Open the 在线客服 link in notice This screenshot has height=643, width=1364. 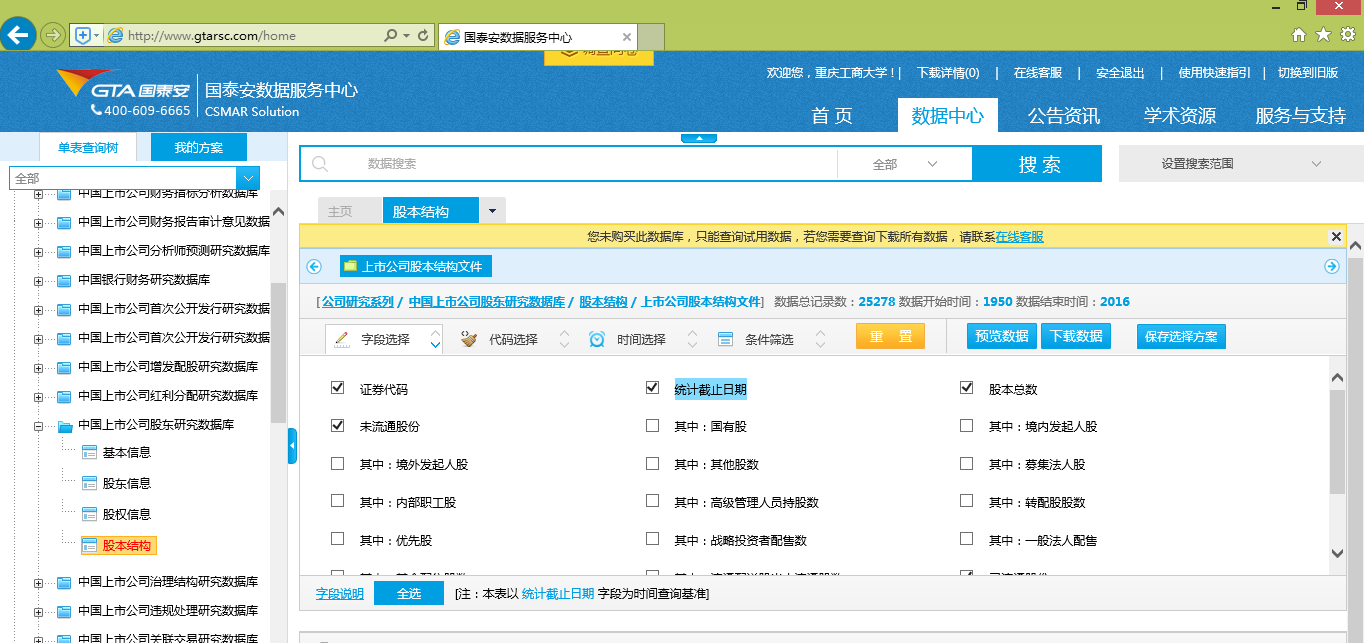(1019, 237)
